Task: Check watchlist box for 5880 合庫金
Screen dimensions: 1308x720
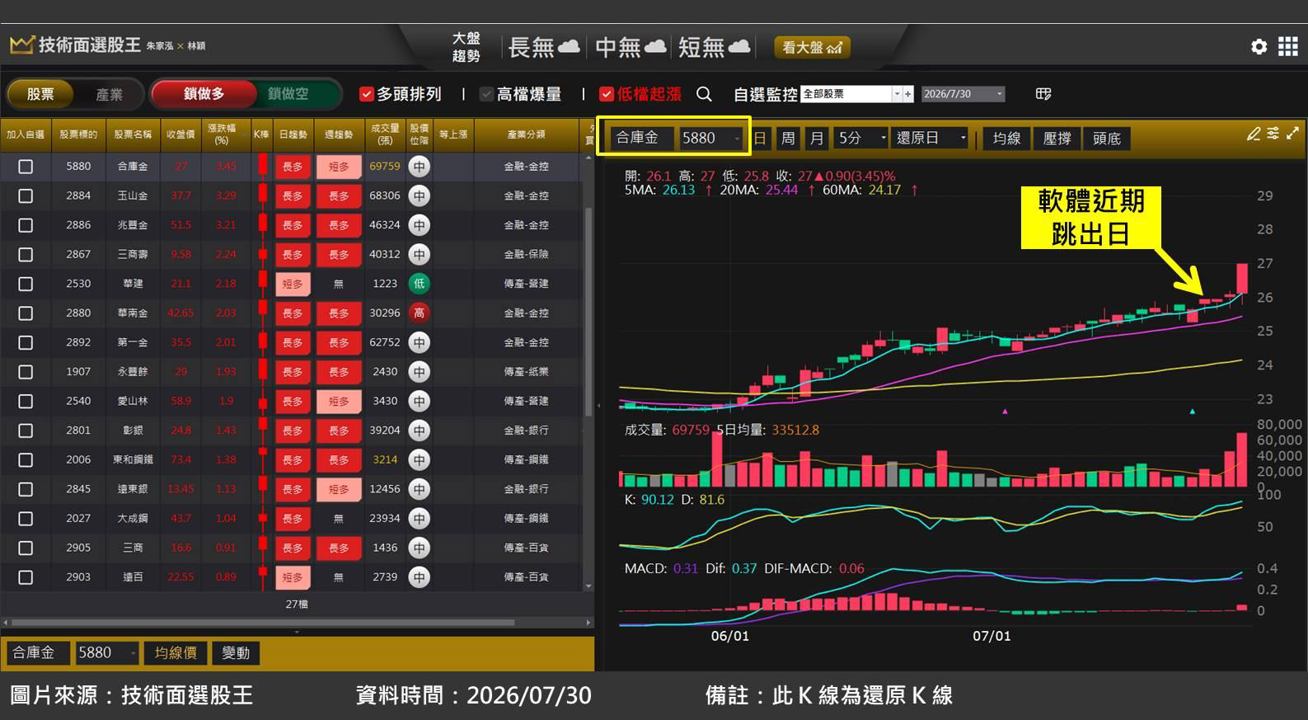Action: pos(26,167)
